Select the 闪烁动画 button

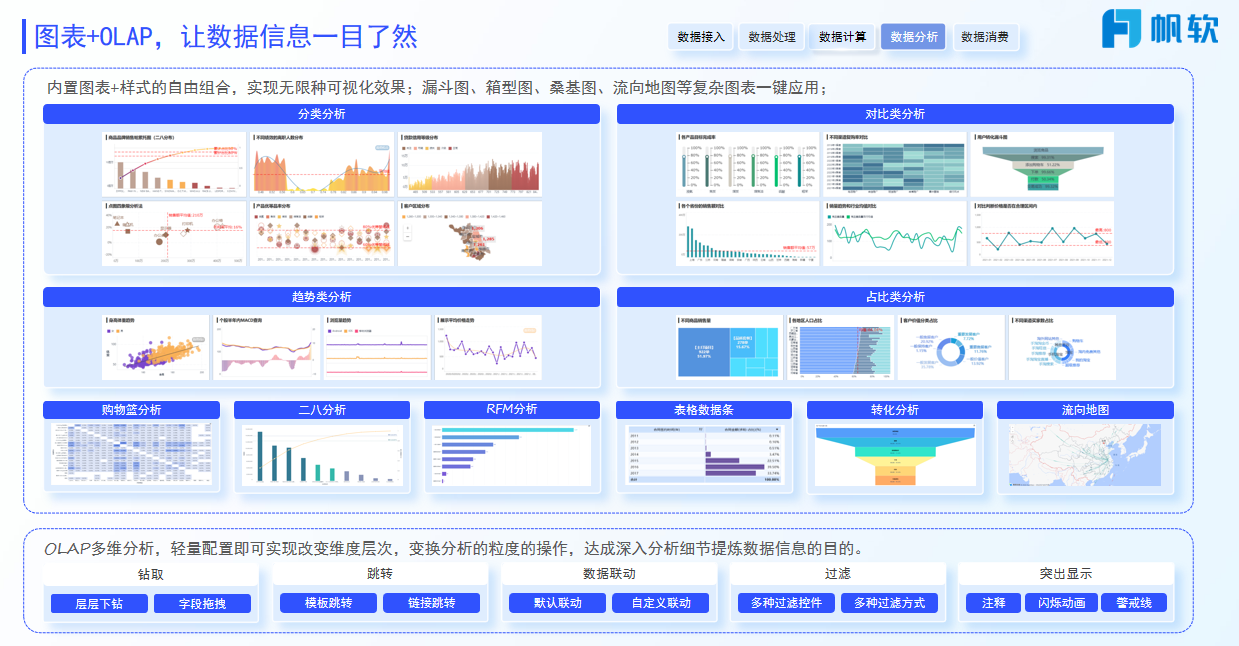point(1062,603)
